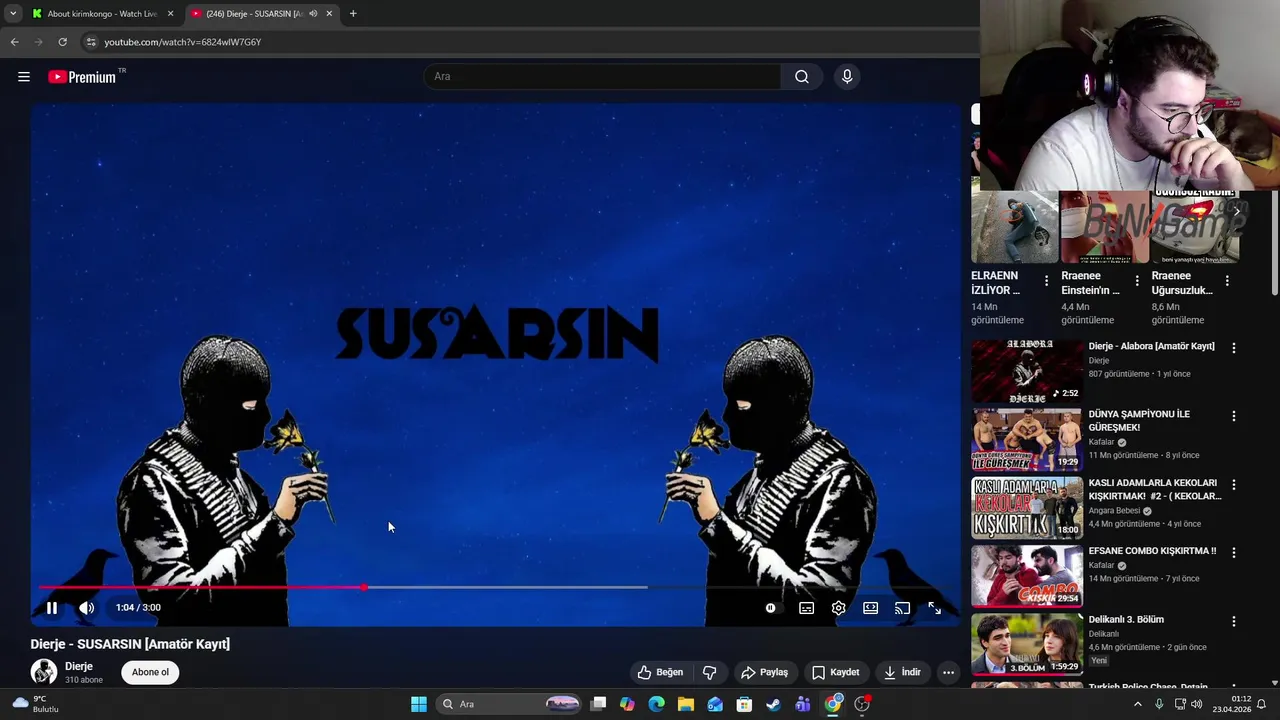Open menu for 'Delikanlı 3. Bölüm' video
The width and height of the screenshot is (1280, 720).
pos(1233,621)
